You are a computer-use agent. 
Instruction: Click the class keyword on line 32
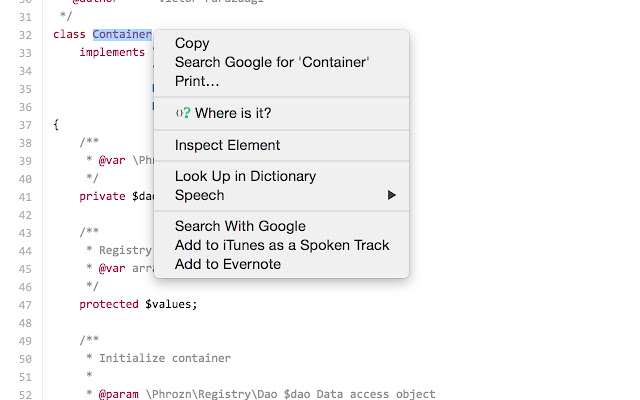69,34
